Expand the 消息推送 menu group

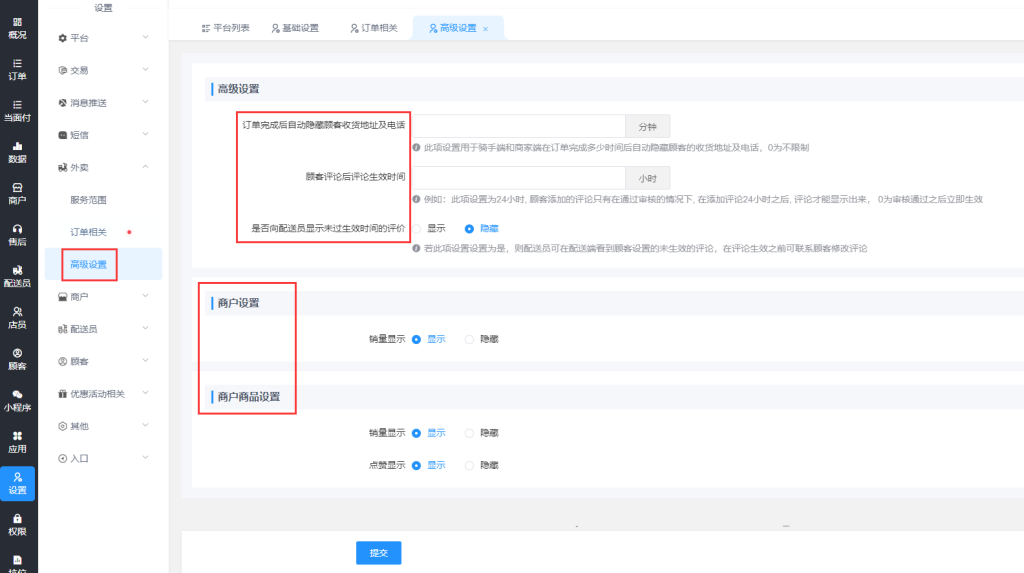point(103,102)
